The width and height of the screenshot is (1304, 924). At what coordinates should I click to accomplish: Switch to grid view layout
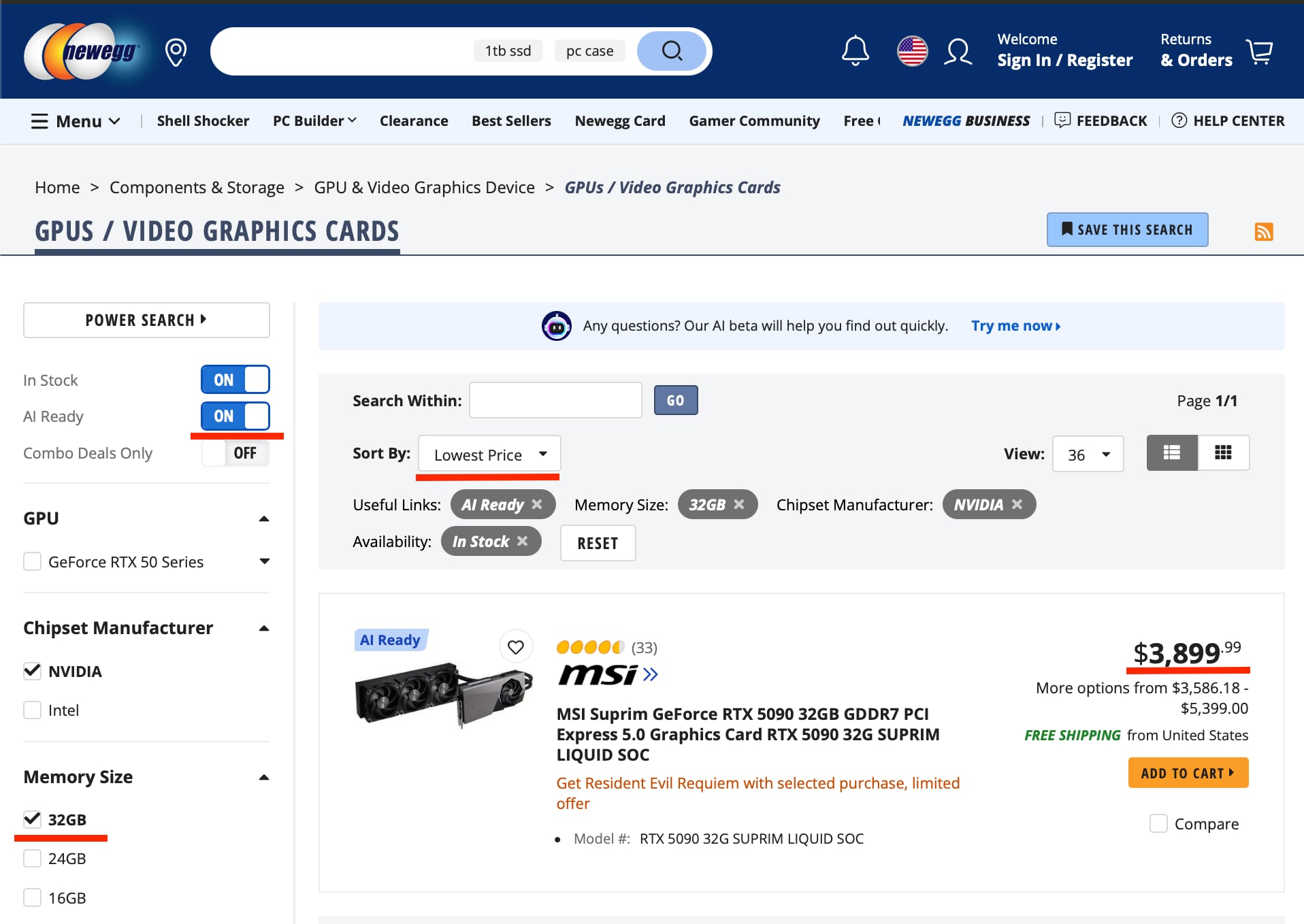(x=1223, y=453)
